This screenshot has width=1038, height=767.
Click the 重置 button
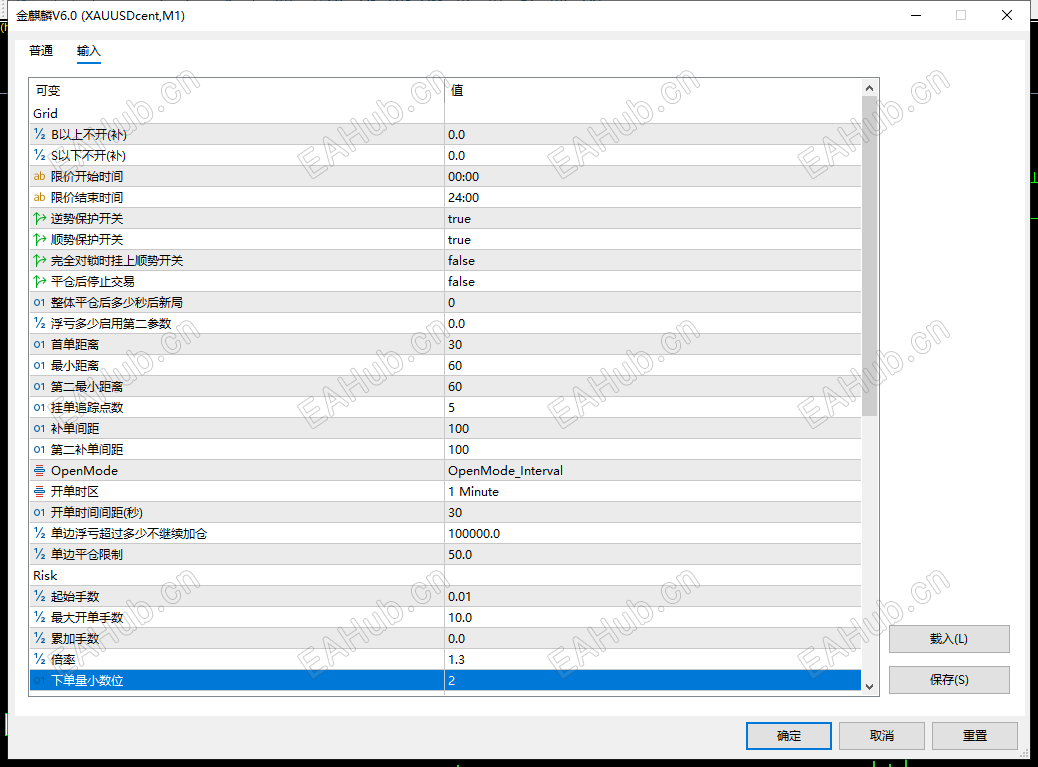coord(974,735)
